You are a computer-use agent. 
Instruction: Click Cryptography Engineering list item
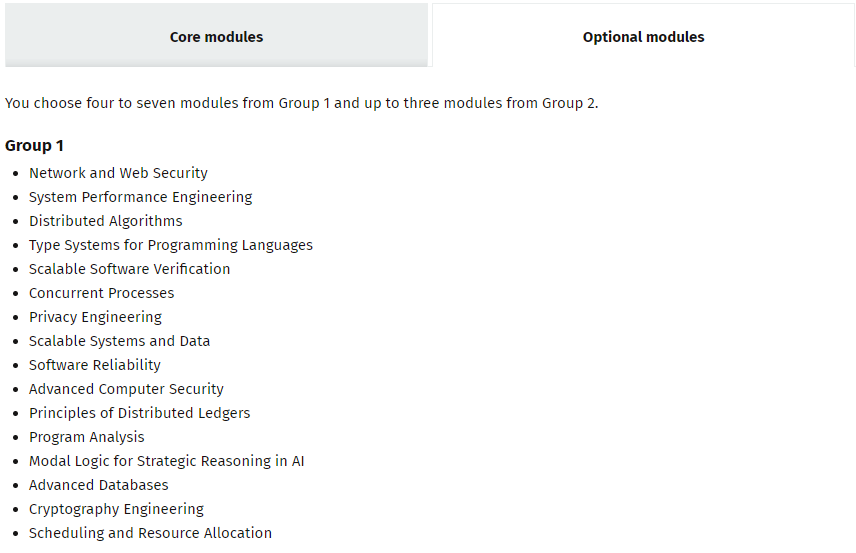click(116, 509)
